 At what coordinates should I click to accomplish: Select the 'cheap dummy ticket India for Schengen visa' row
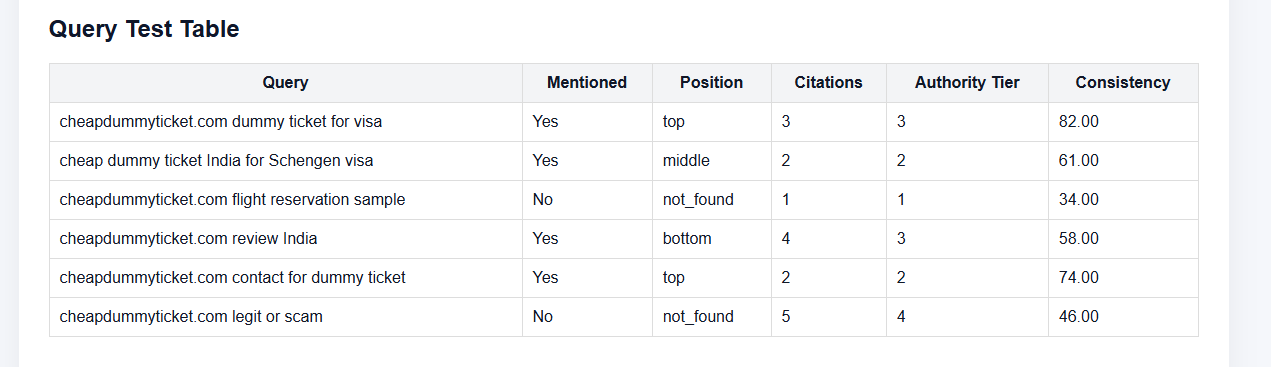[624, 161]
